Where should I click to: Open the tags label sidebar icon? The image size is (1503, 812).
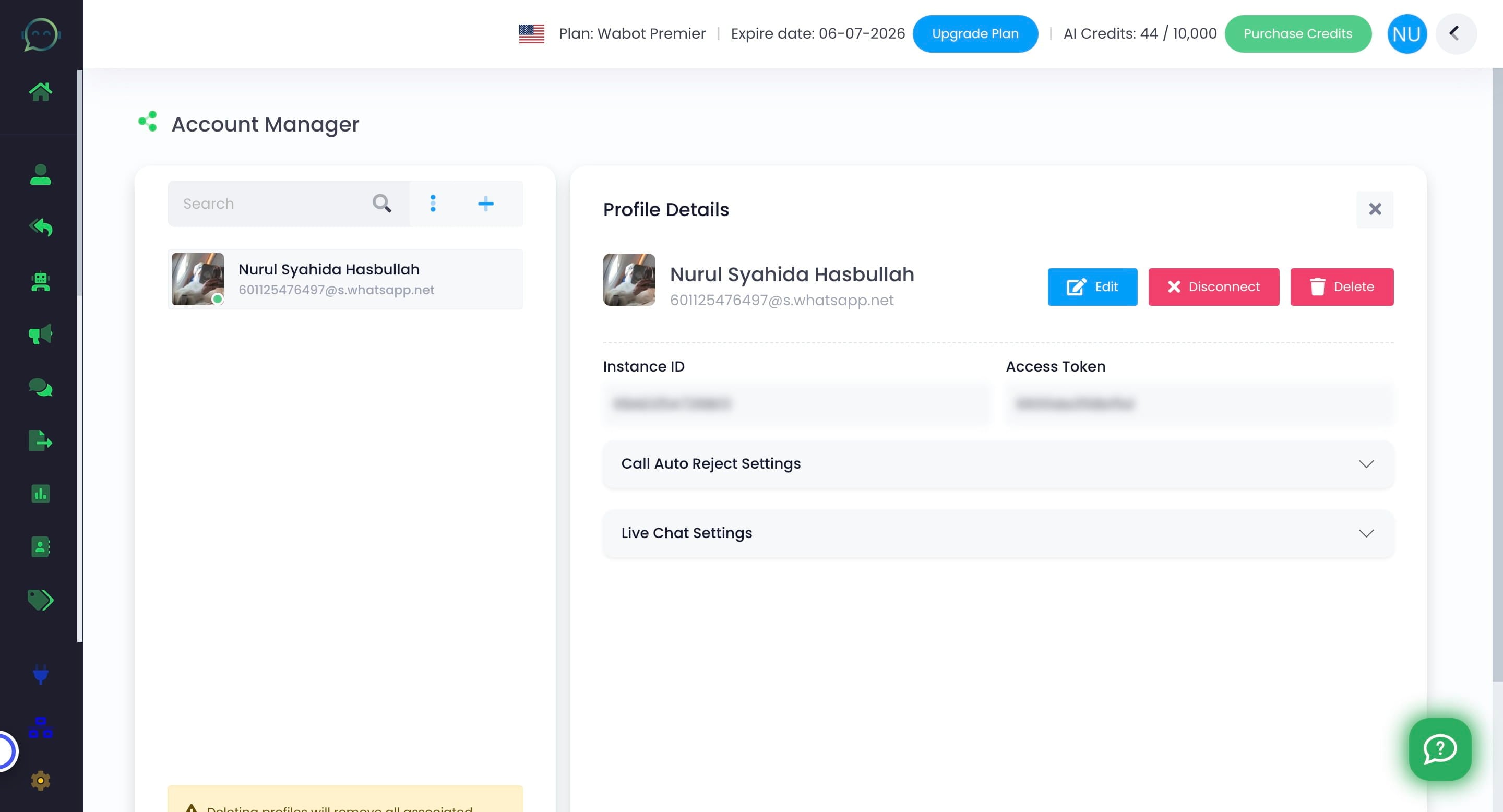pos(40,600)
